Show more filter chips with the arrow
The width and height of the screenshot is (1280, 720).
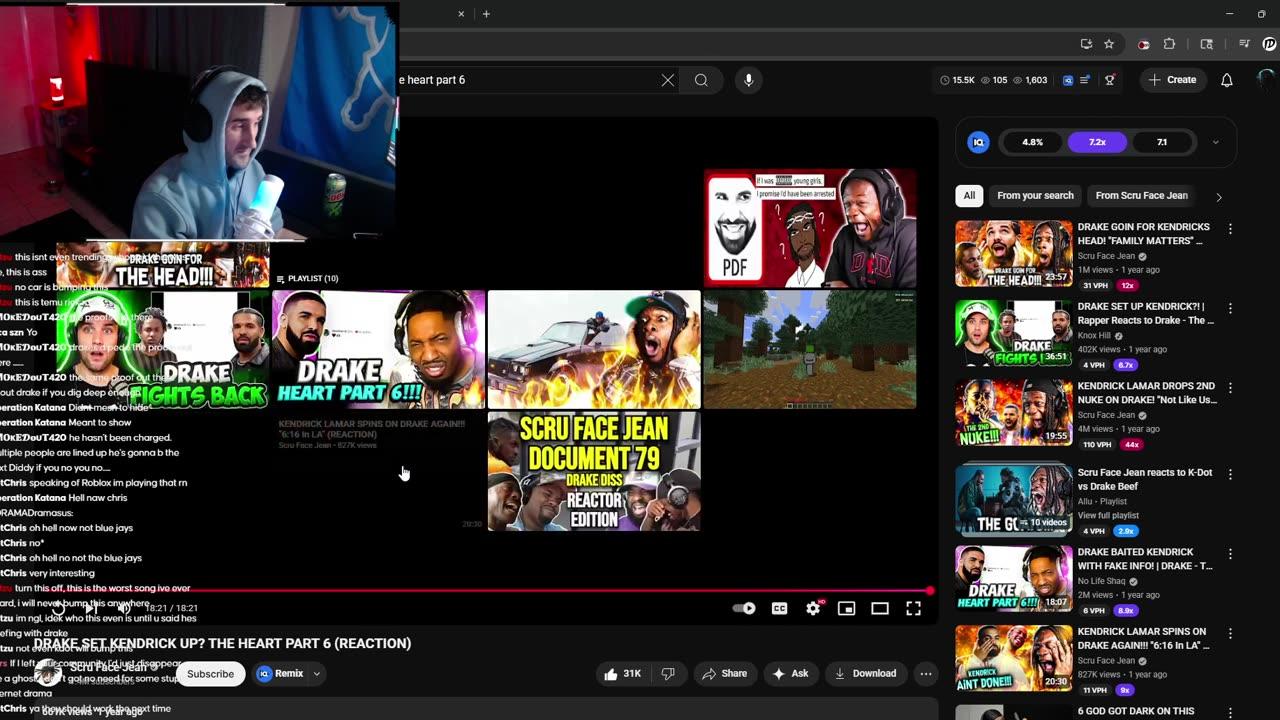pos(1218,197)
